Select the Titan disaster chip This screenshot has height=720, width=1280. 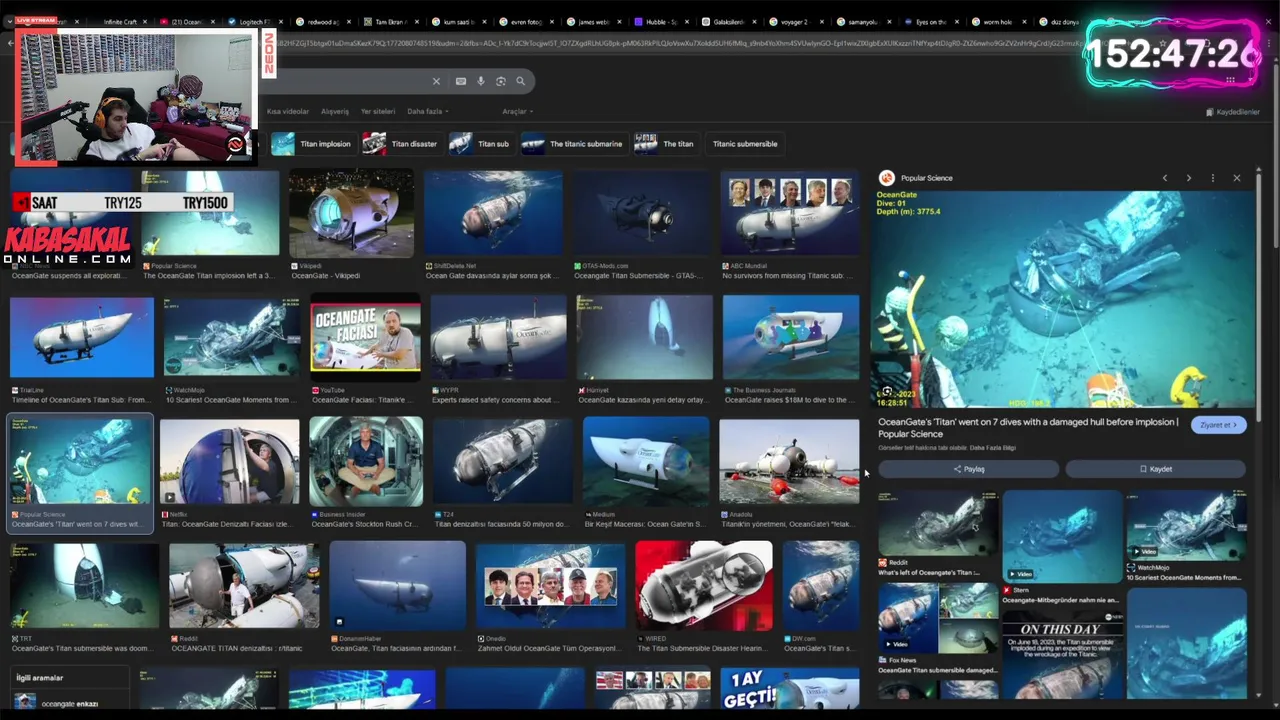pyautogui.click(x=401, y=144)
